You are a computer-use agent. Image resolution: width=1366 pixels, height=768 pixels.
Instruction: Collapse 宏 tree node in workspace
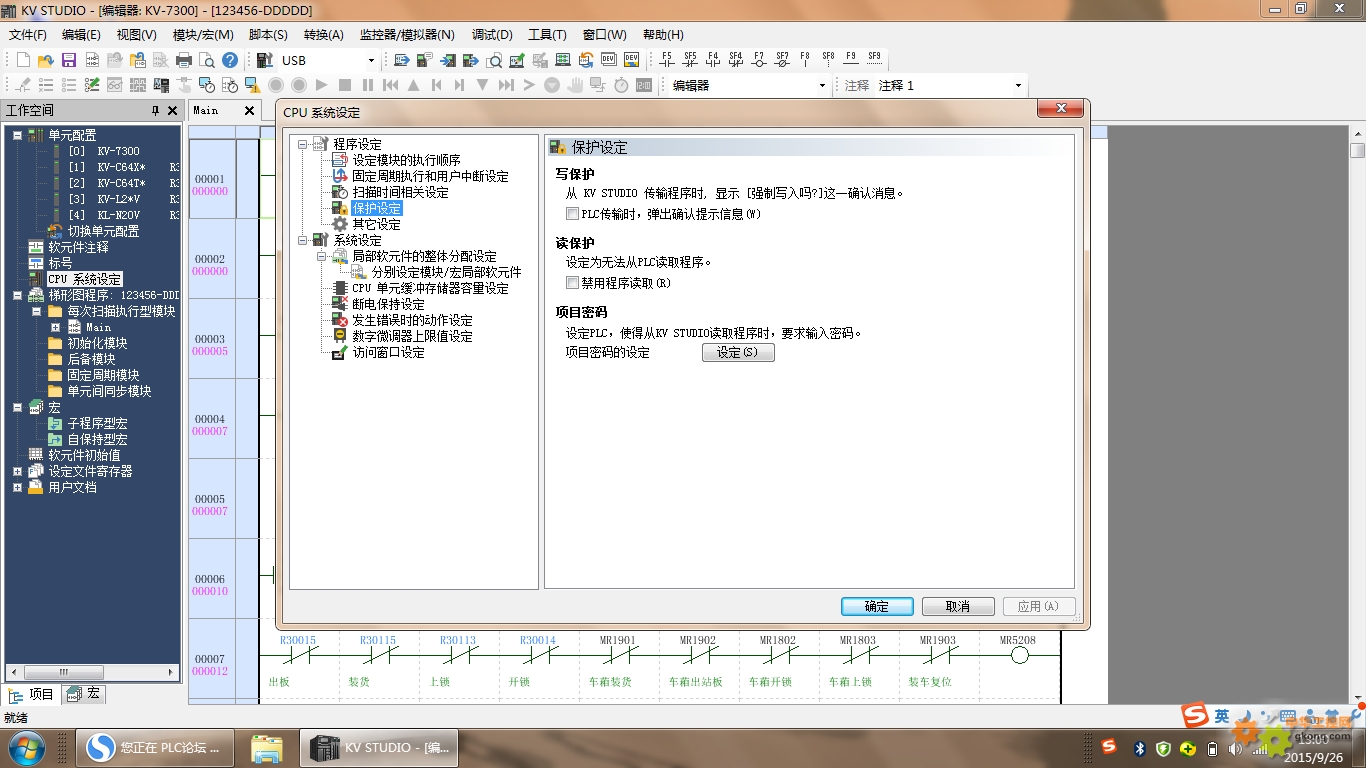(x=17, y=407)
